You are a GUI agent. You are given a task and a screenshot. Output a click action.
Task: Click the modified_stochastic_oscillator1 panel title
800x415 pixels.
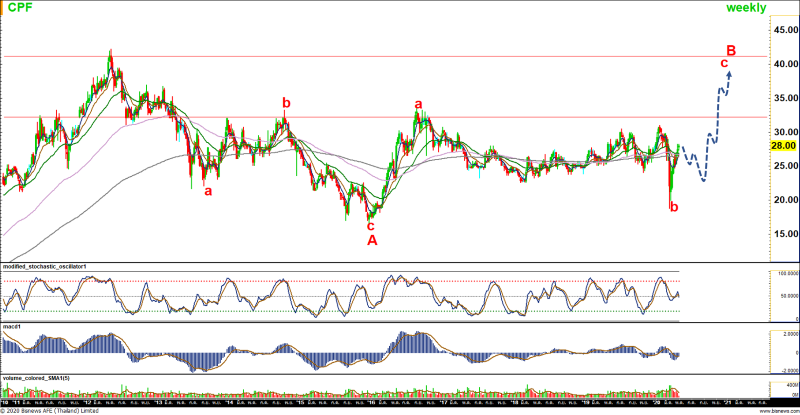pyautogui.click(x=47, y=266)
